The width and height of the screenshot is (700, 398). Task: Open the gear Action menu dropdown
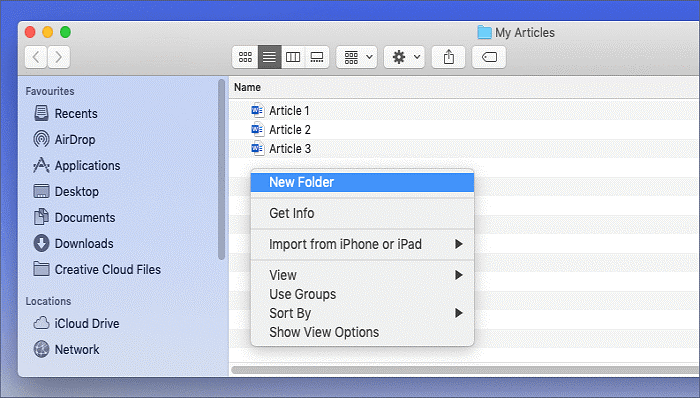point(404,57)
